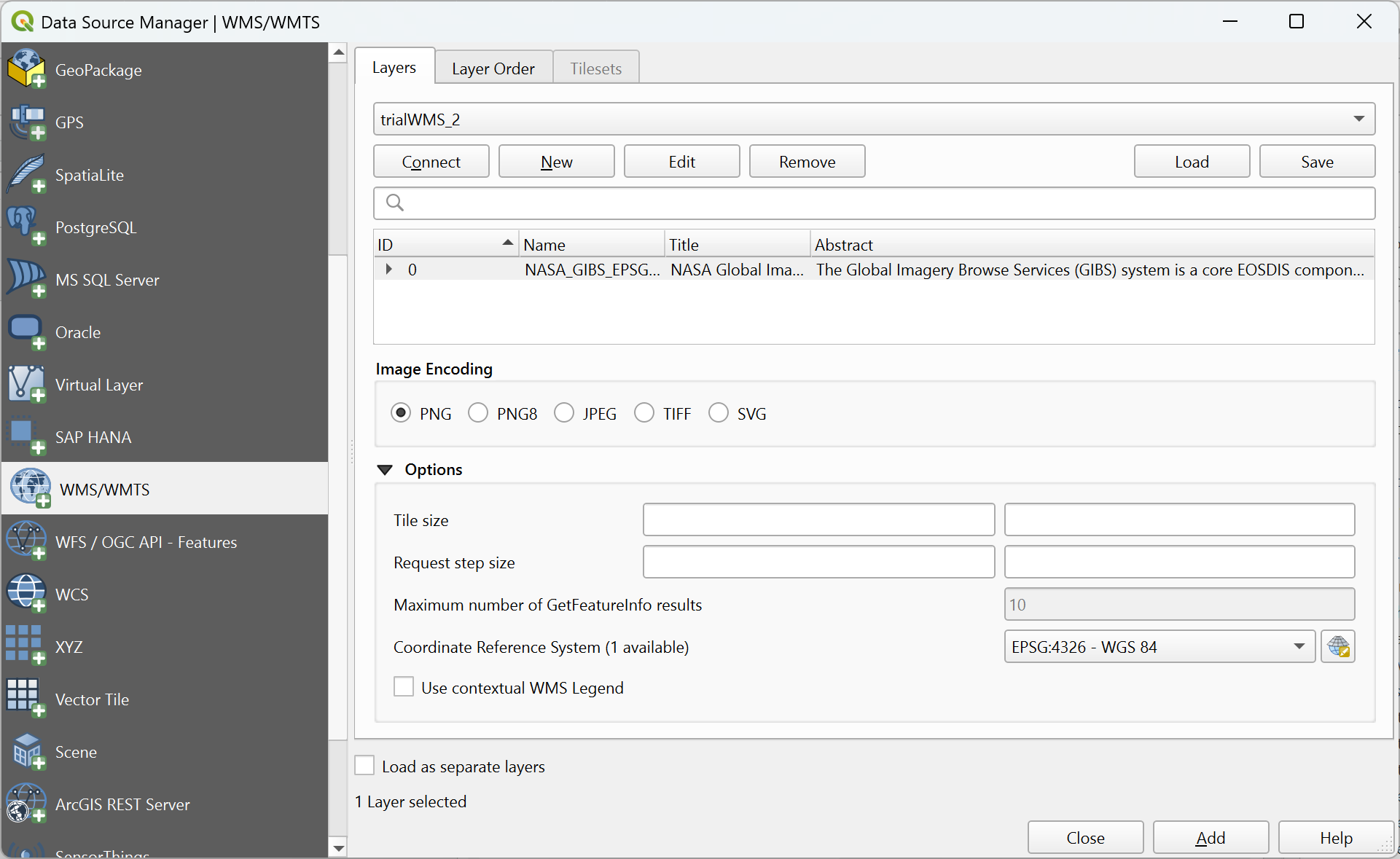Sort layers by the ID column

[x=446, y=245]
